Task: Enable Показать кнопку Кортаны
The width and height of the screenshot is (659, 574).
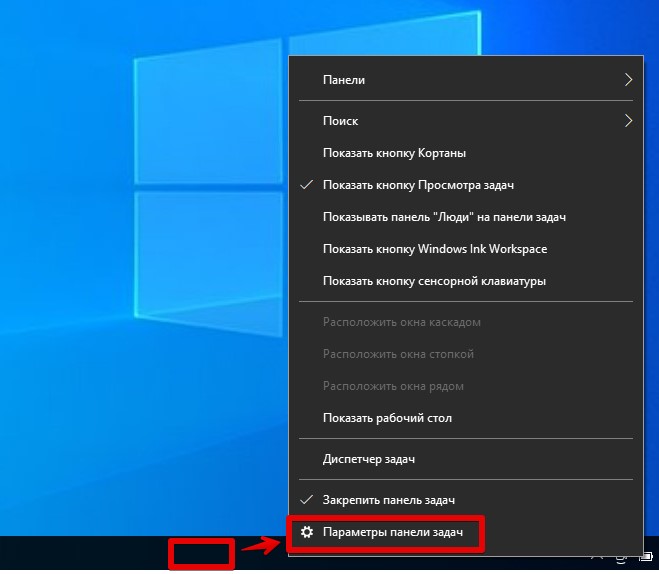Action: (466, 153)
